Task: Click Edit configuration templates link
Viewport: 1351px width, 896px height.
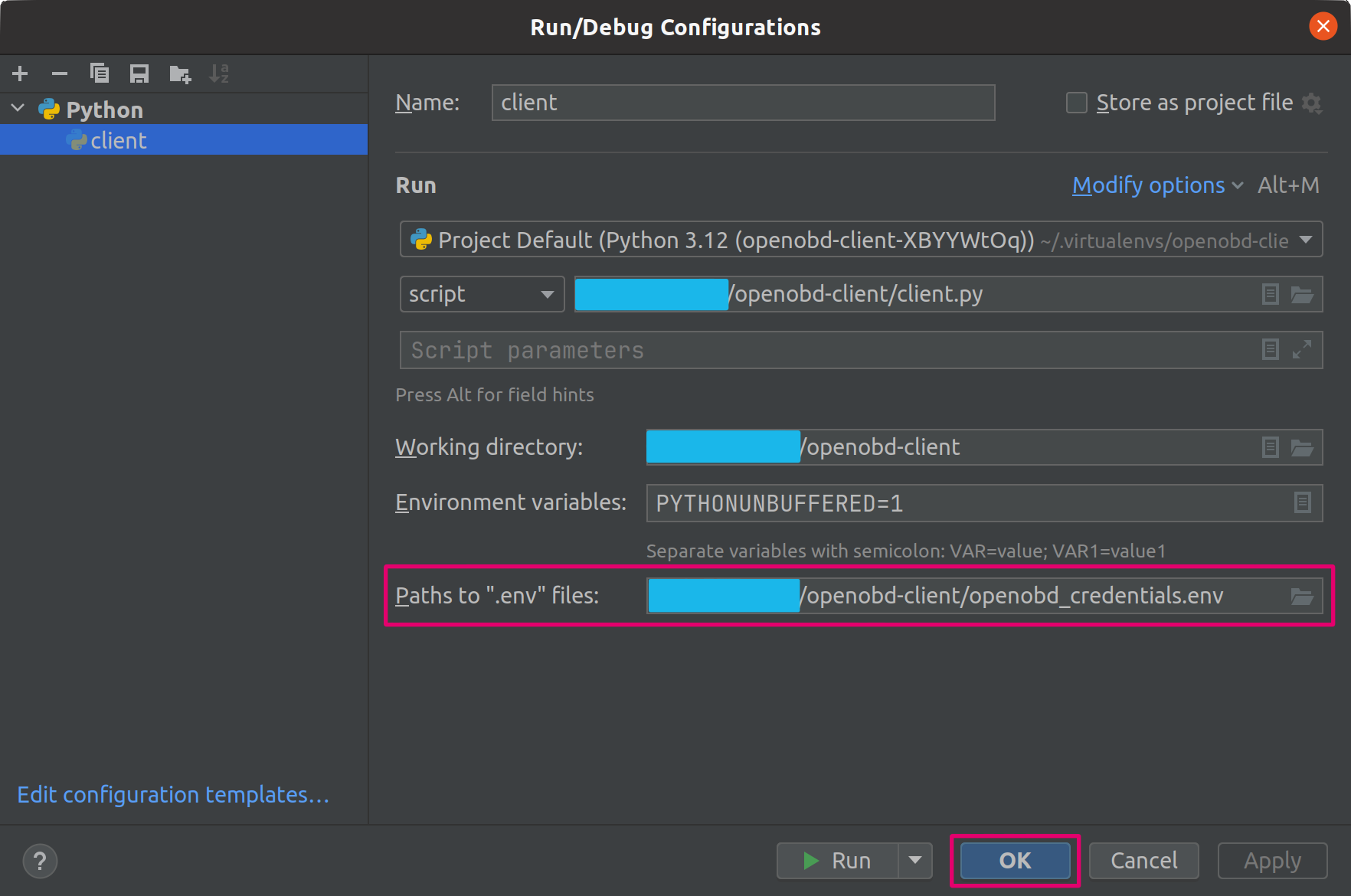Action: 173,794
